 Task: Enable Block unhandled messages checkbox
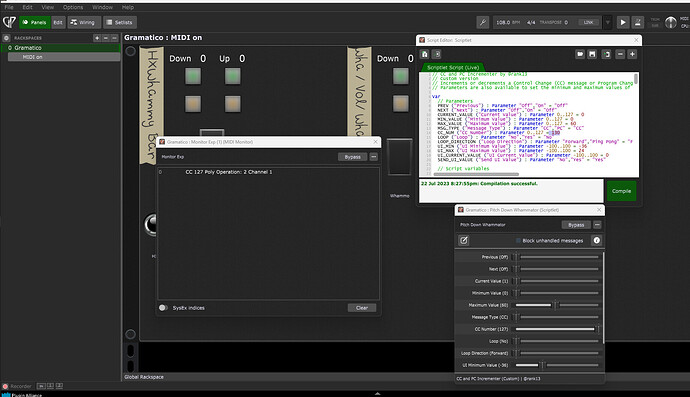(x=518, y=241)
